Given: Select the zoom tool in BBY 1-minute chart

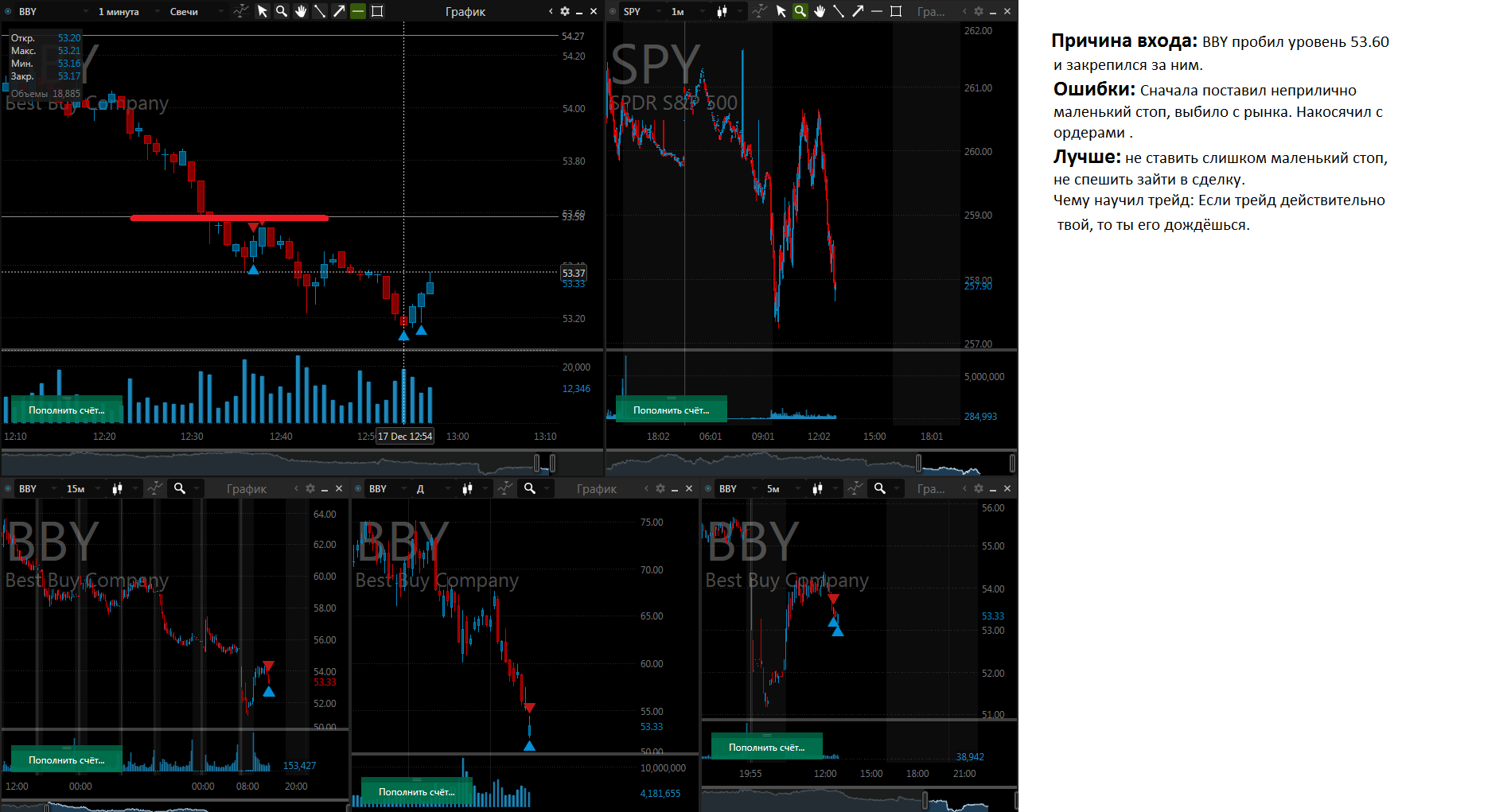Looking at the screenshot, I should click(x=282, y=11).
